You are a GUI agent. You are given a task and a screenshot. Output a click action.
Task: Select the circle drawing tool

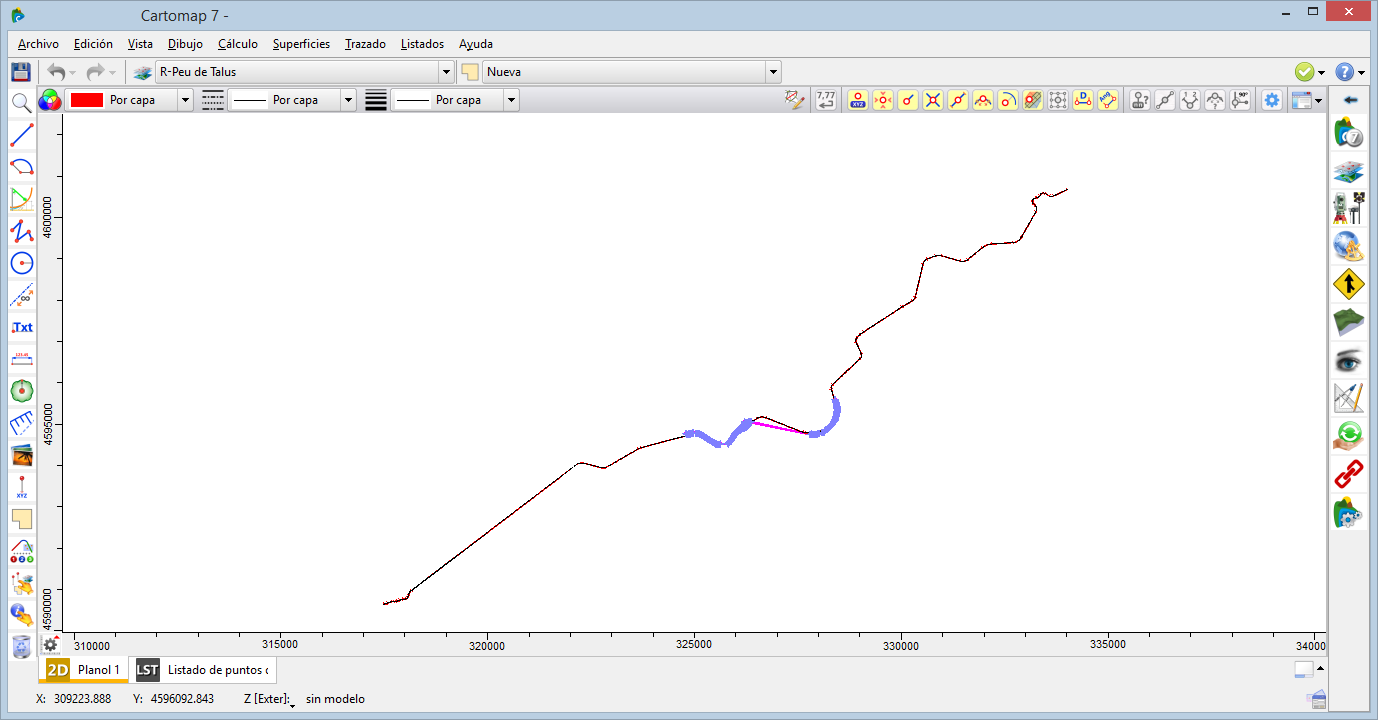tap(22, 262)
